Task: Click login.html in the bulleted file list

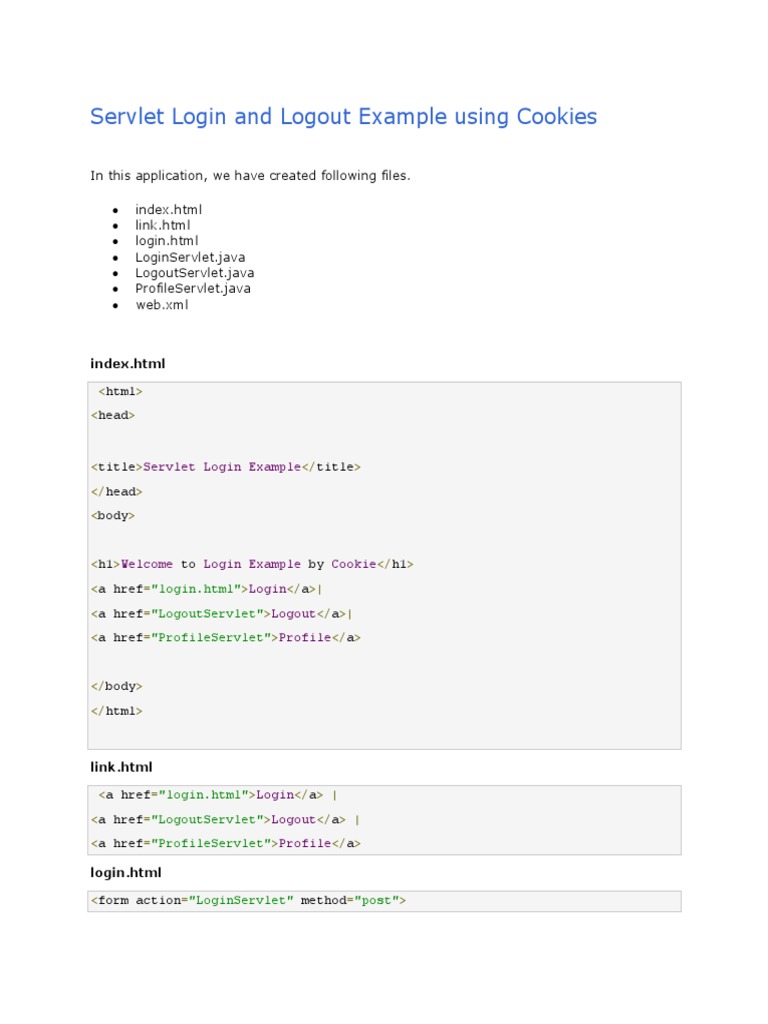Action: (166, 241)
